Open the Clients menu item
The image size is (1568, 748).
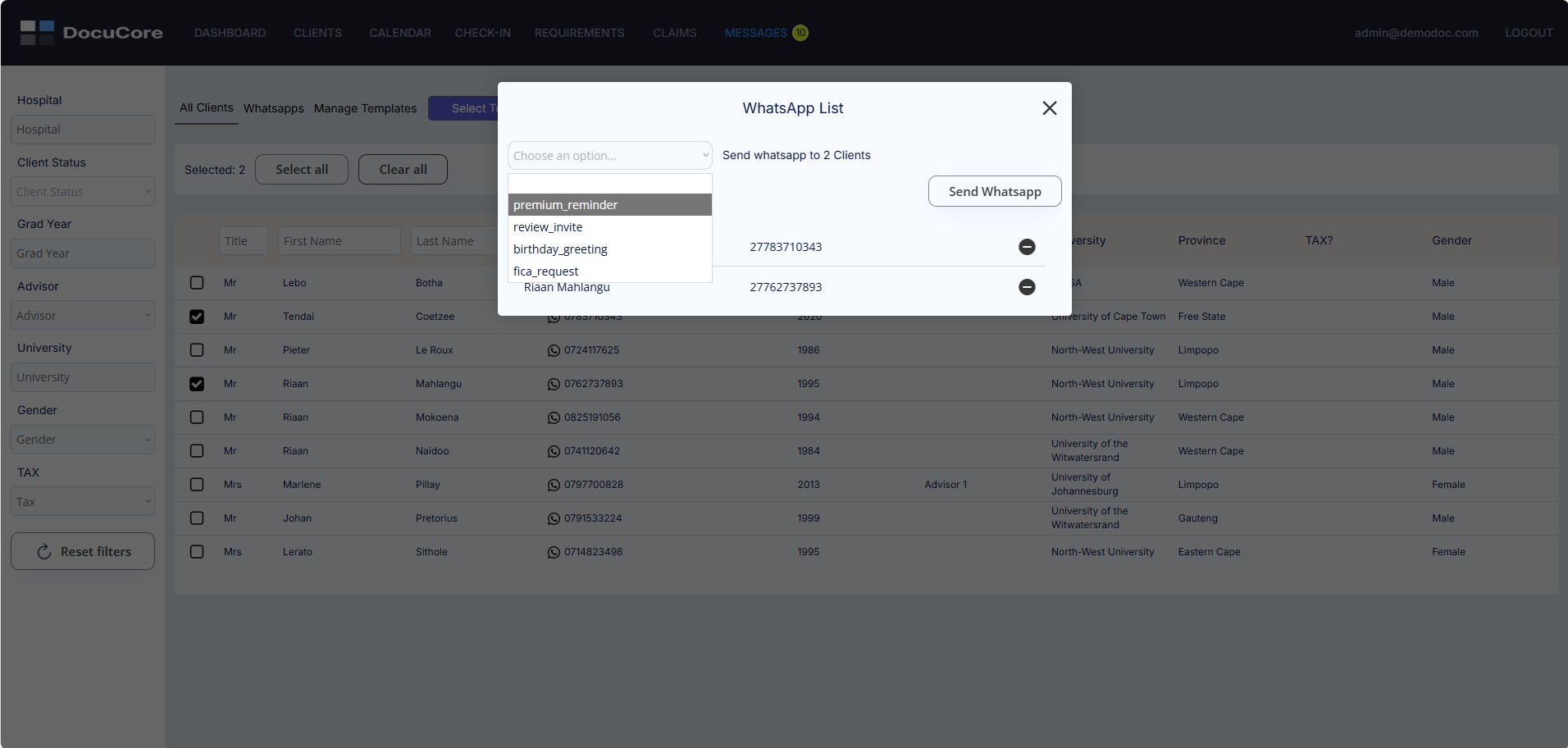[x=317, y=33]
